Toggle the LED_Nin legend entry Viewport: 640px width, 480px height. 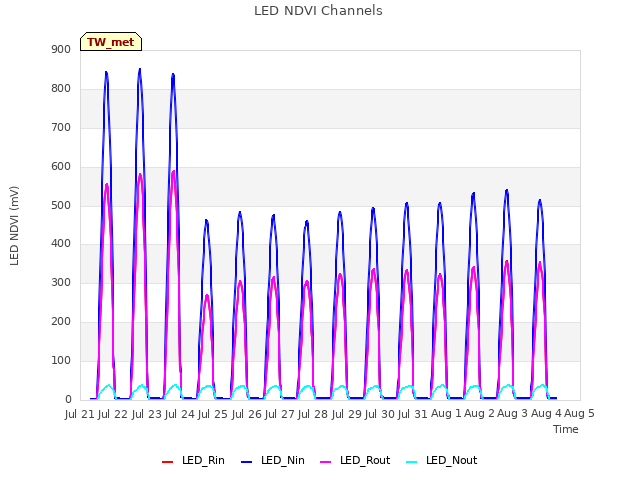tap(273, 461)
